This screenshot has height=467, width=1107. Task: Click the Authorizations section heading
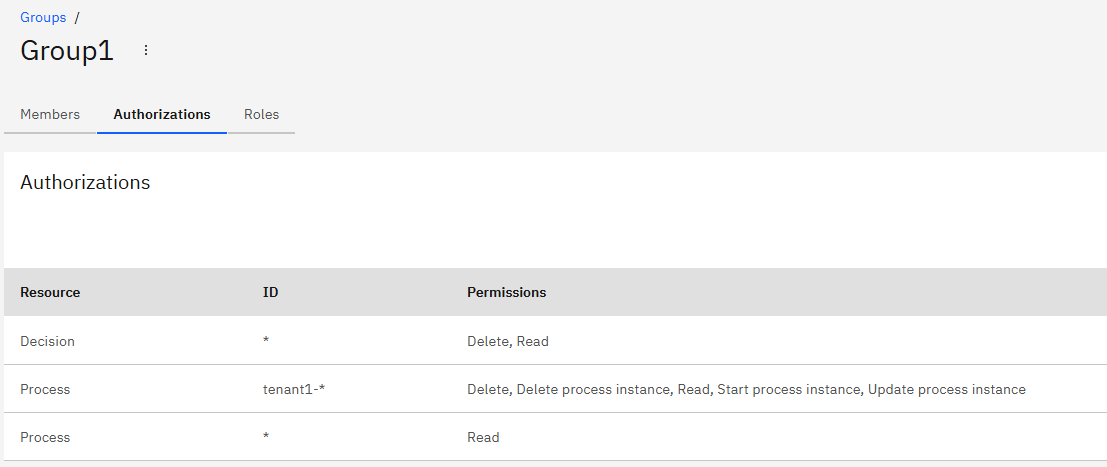click(x=85, y=183)
